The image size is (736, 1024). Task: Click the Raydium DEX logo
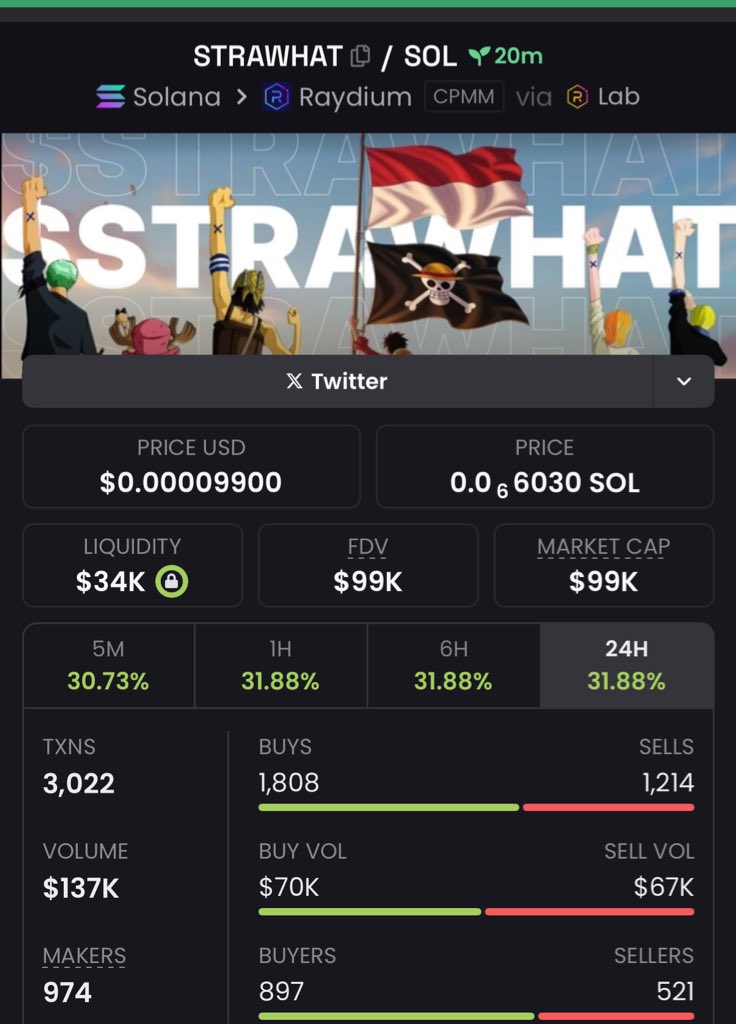tap(276, 97)
